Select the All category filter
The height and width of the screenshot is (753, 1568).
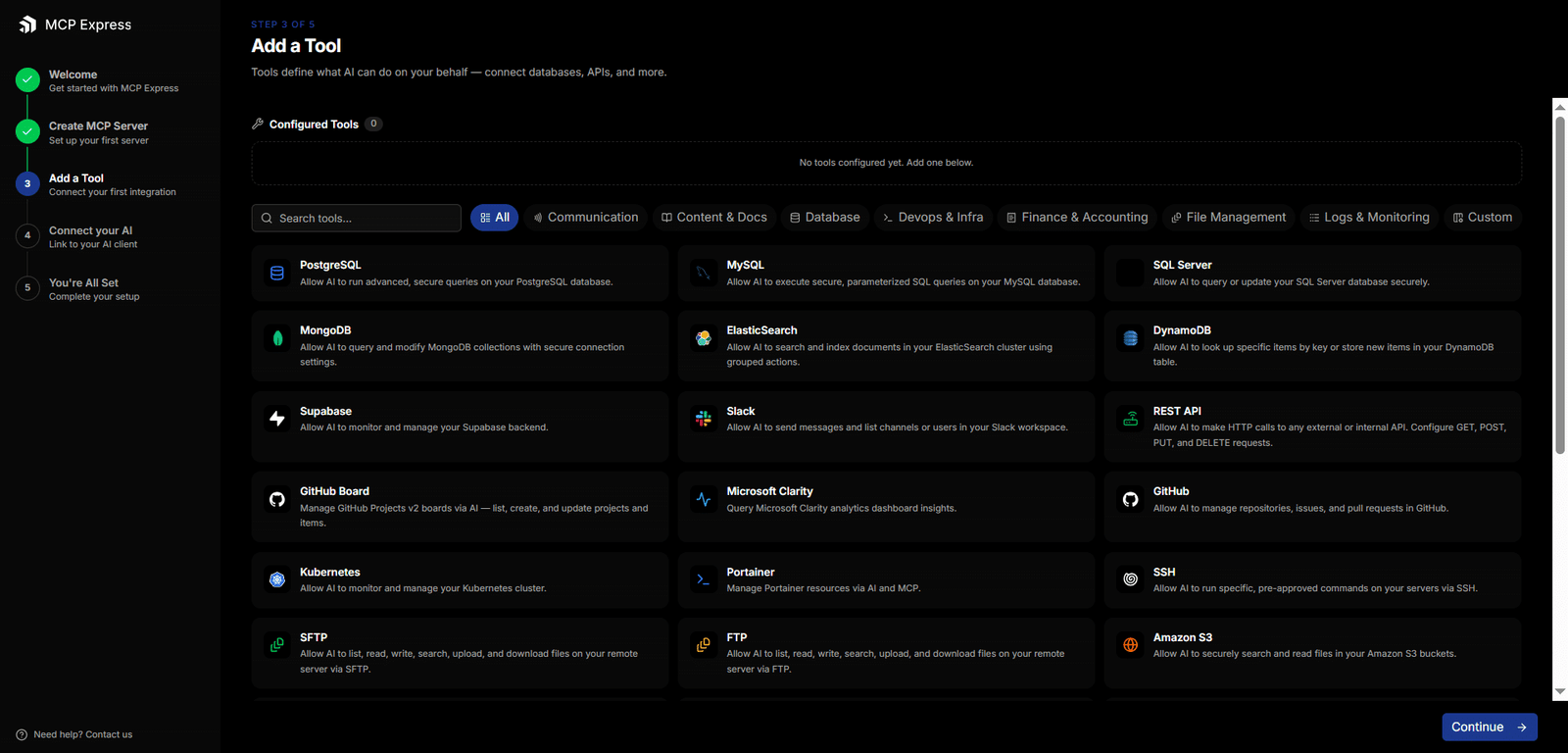pos(495,218)
